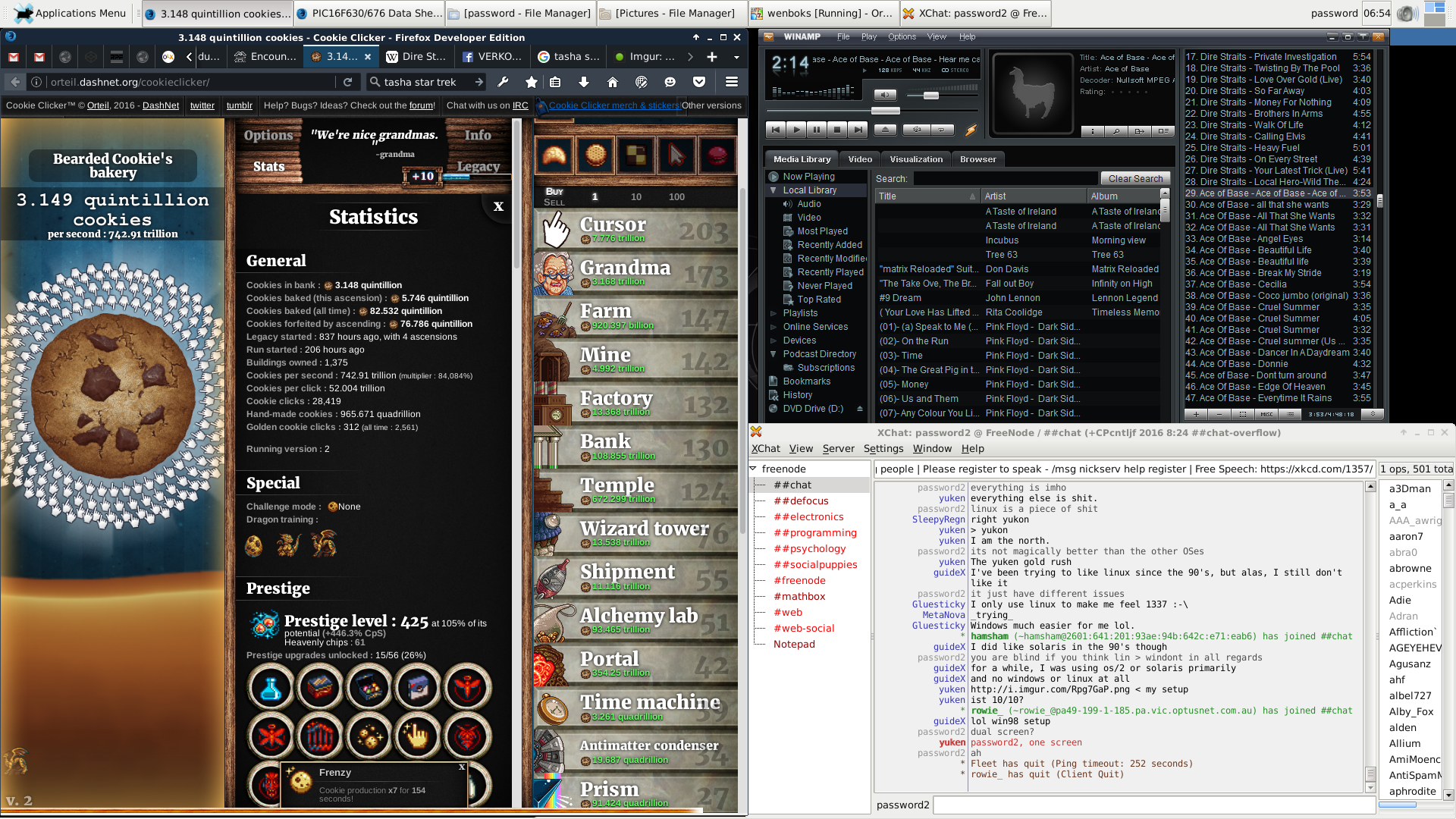Click Winamp previous track button
Viewport: 1456px width, 819px height.
click(775, 130)
